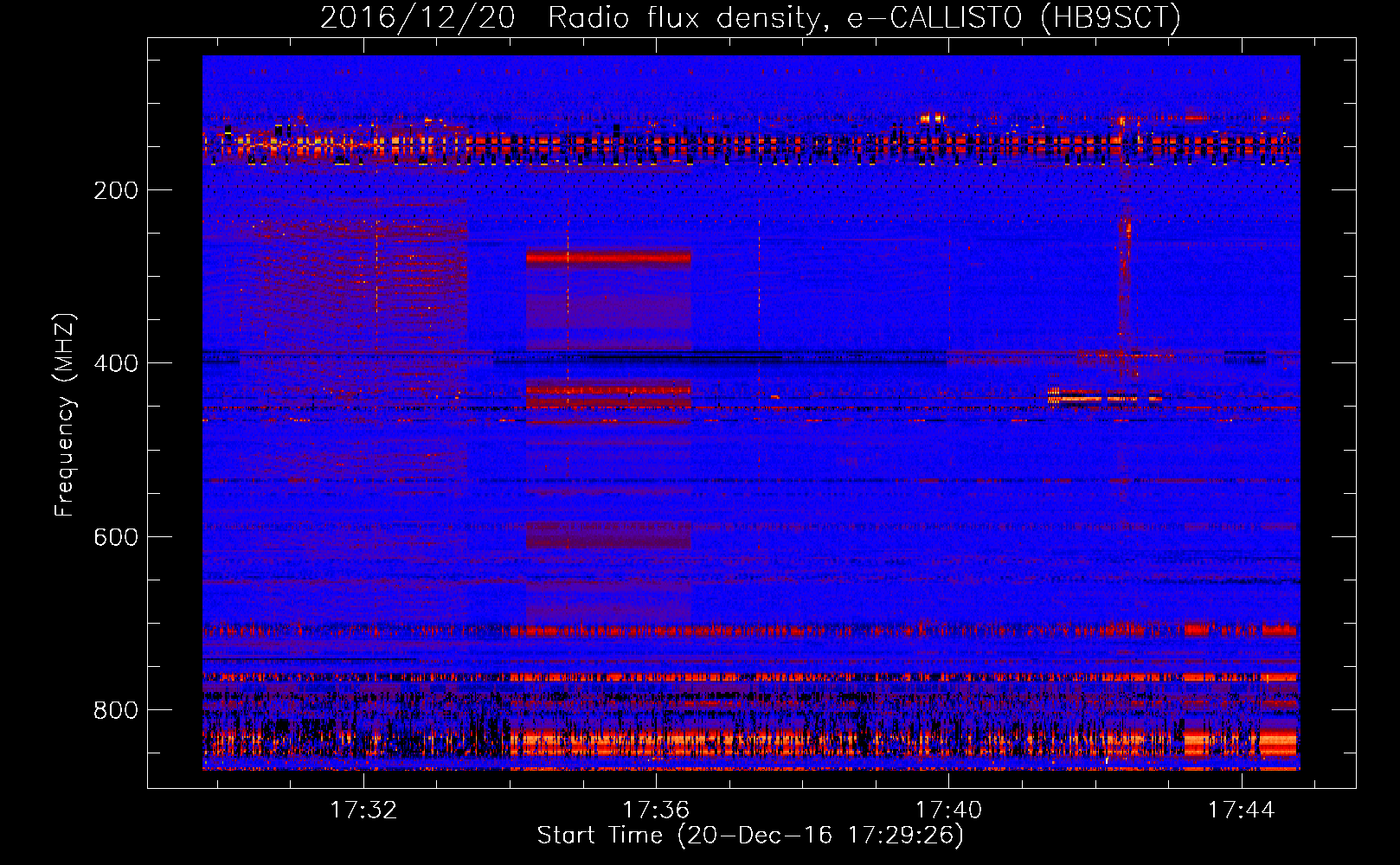Click the 17:36 time tick label
Screen dimensions: 1400x865
point(656,810)
